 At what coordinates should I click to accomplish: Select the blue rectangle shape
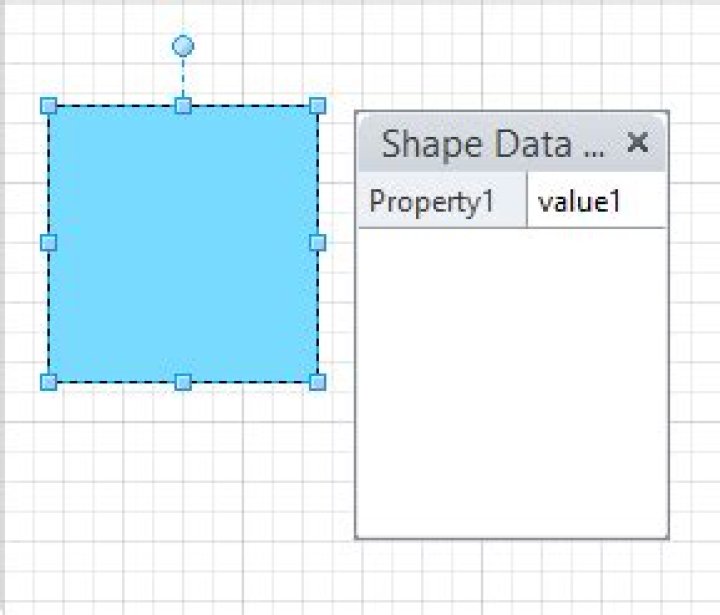(x=183, y=244)
